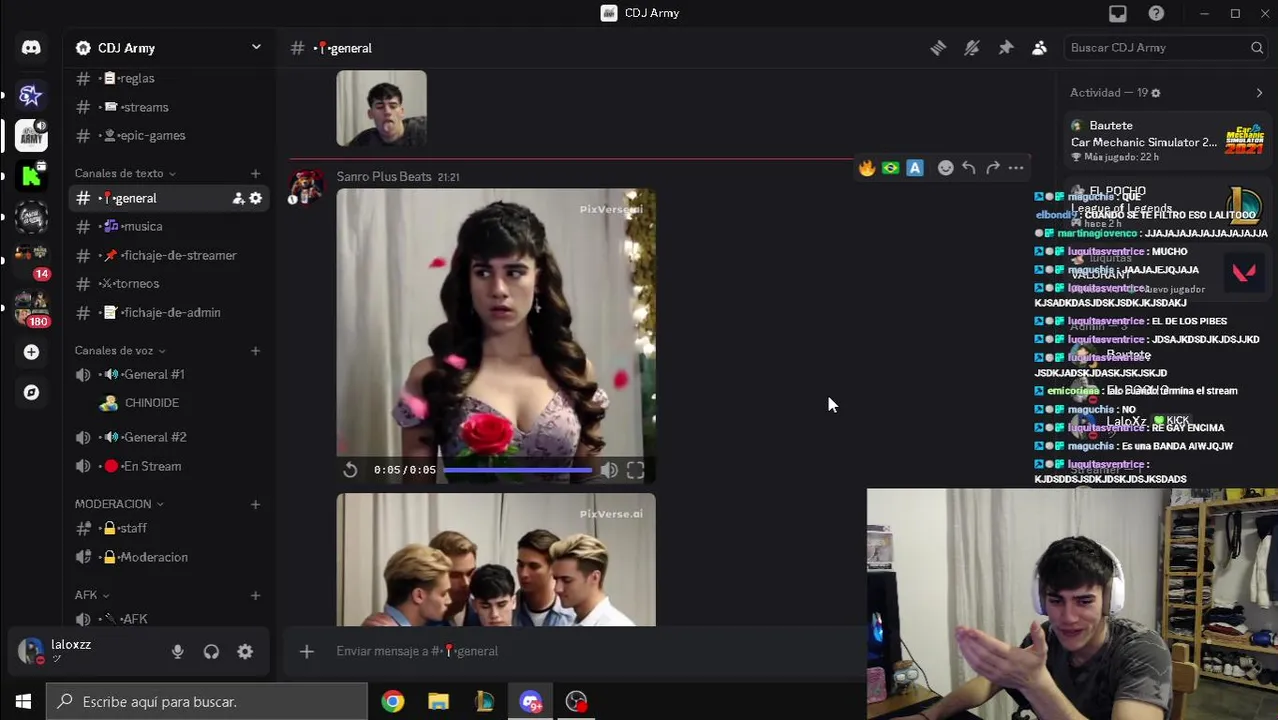
Task: Collapse AFK category
Action: point(92,595)
